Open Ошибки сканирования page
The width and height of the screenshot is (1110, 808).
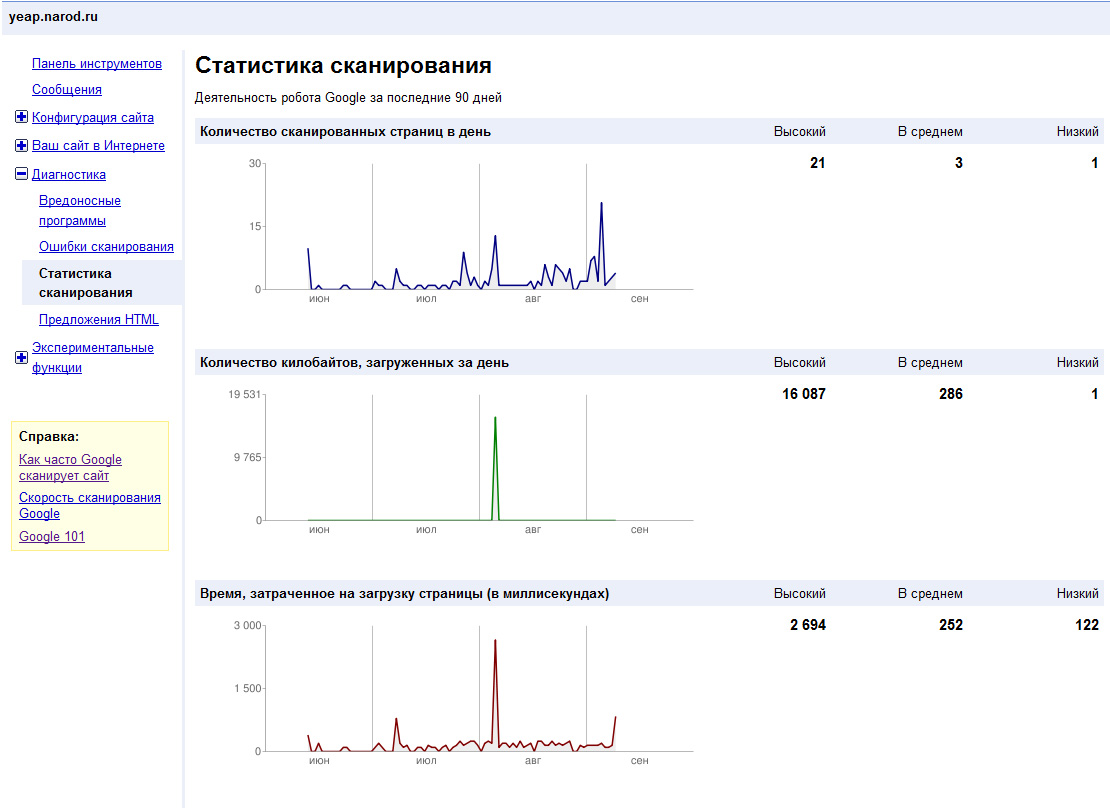coord(106,247)
